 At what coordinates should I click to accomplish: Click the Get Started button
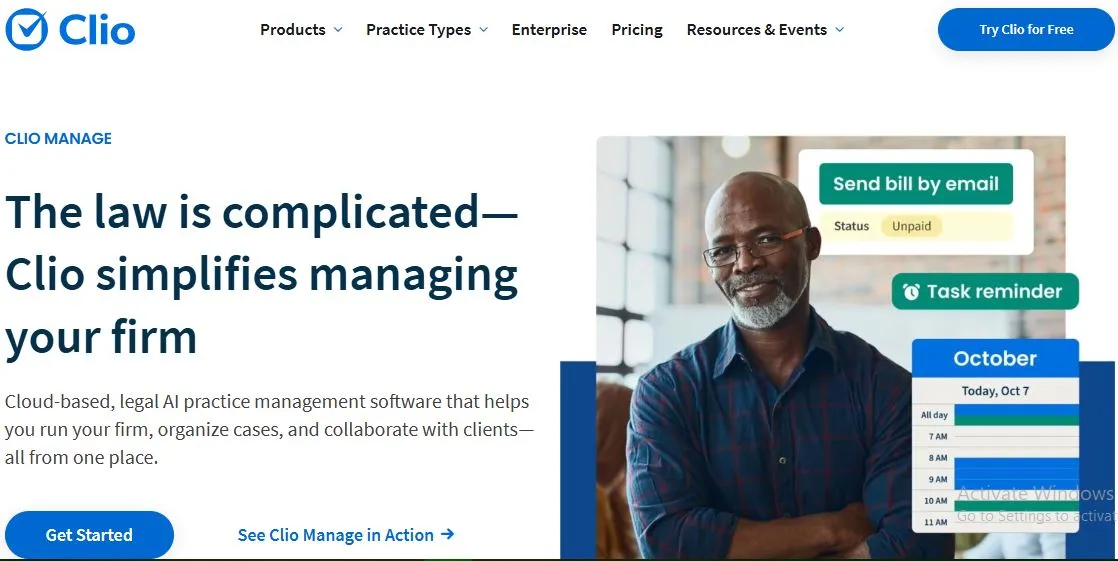pos(89,535)
